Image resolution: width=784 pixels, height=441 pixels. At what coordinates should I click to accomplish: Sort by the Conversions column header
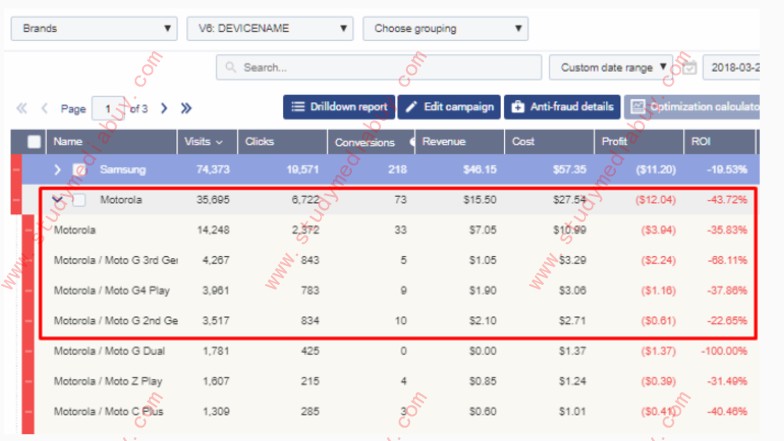(x=371, y=142)
